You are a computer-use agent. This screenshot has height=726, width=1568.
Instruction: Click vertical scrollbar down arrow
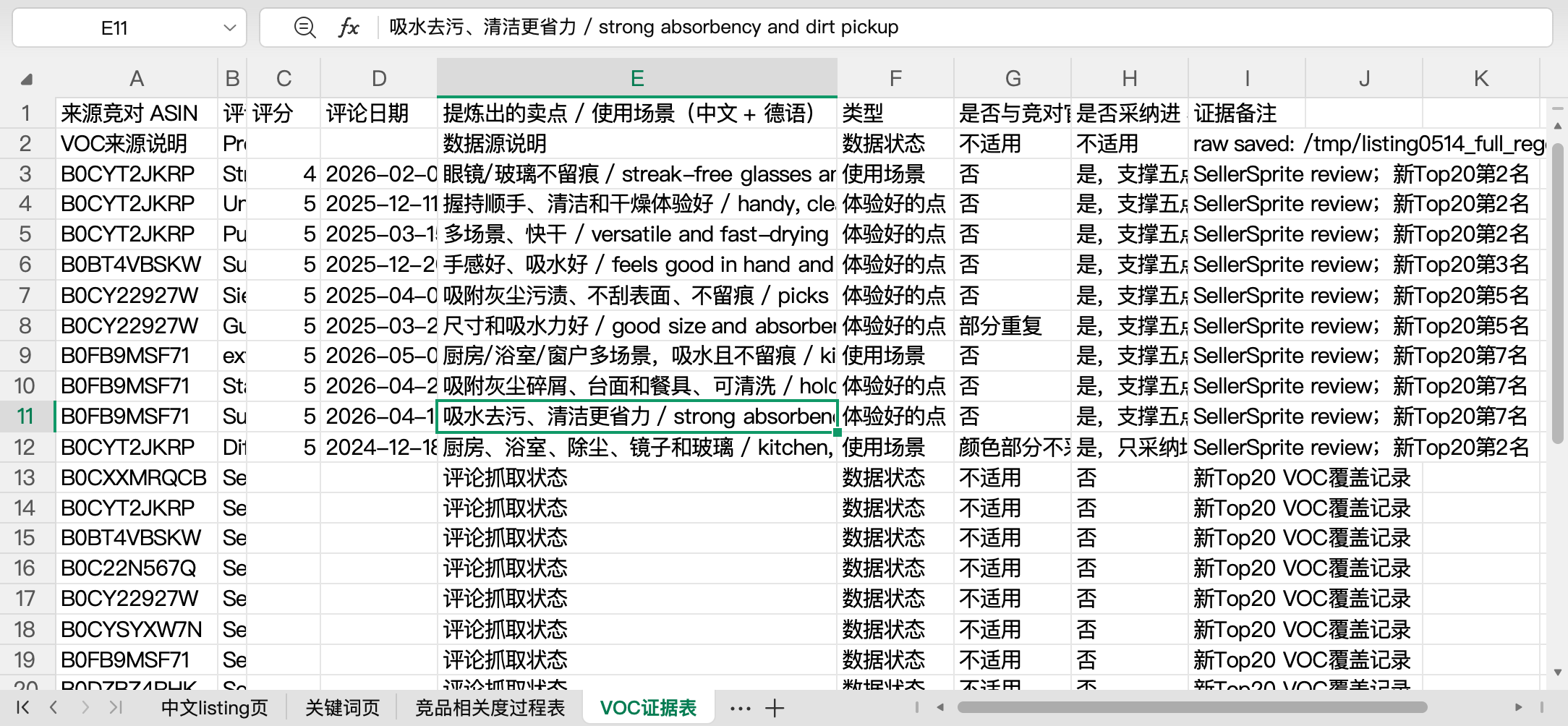[1557, 672]
